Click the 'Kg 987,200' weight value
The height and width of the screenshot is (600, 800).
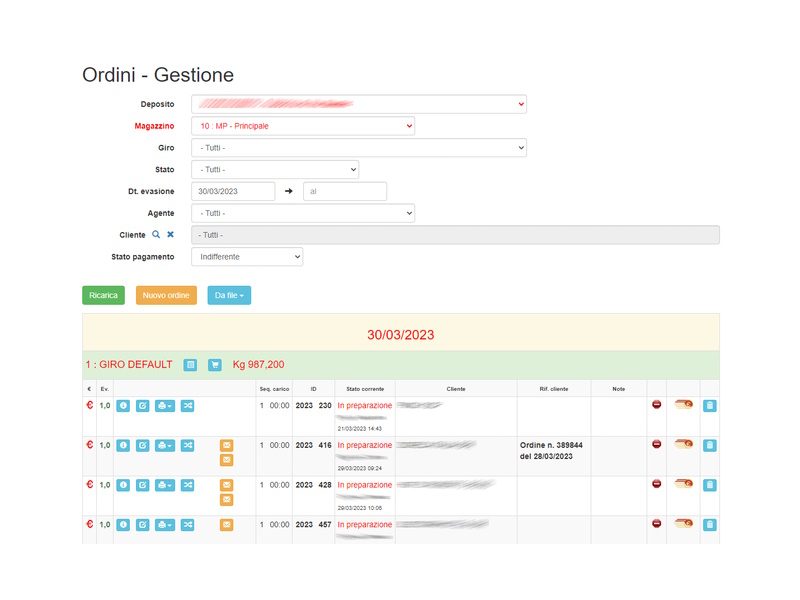coord(259,365)
